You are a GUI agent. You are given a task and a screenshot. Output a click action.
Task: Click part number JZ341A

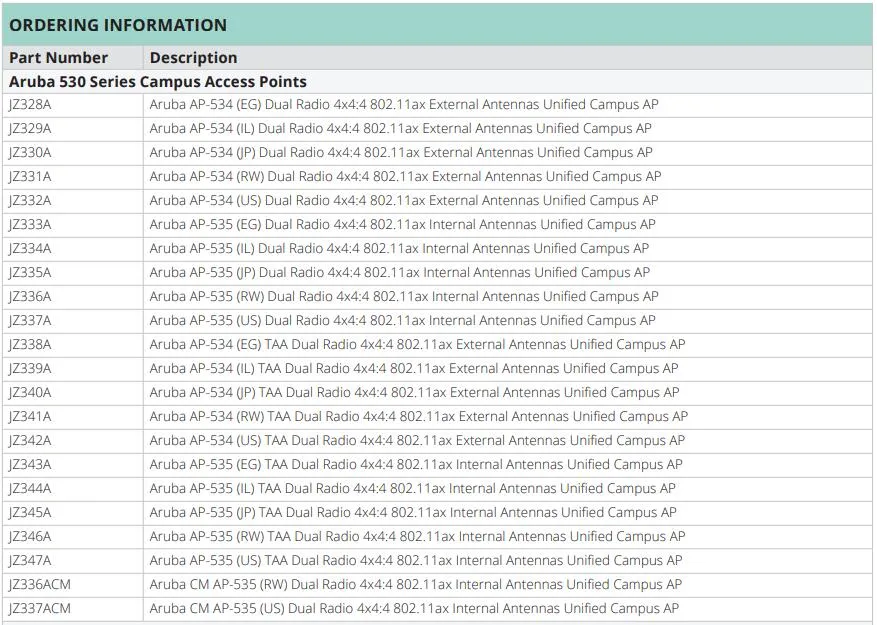[30, 417]
